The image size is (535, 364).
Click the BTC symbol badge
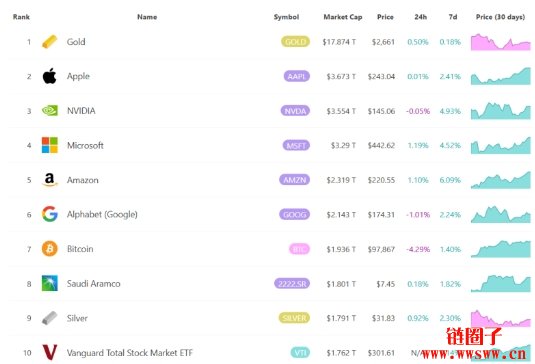(x=299, y=249)
